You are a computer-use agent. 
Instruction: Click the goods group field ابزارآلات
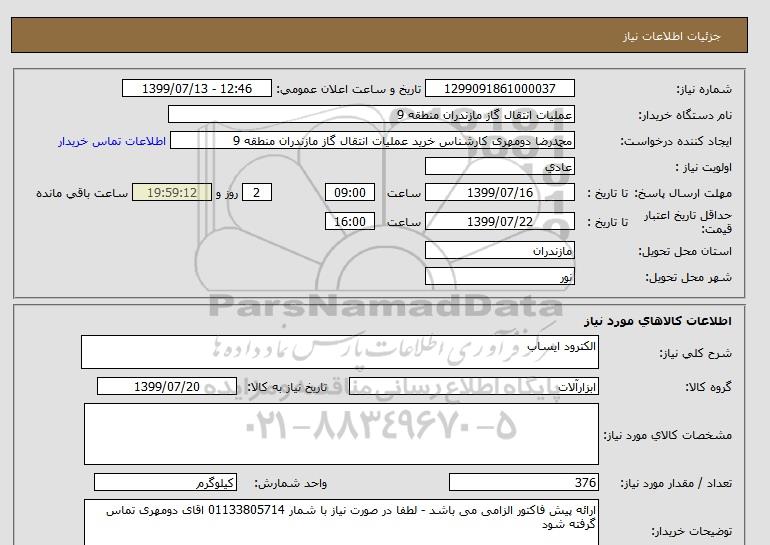[473, 386]
